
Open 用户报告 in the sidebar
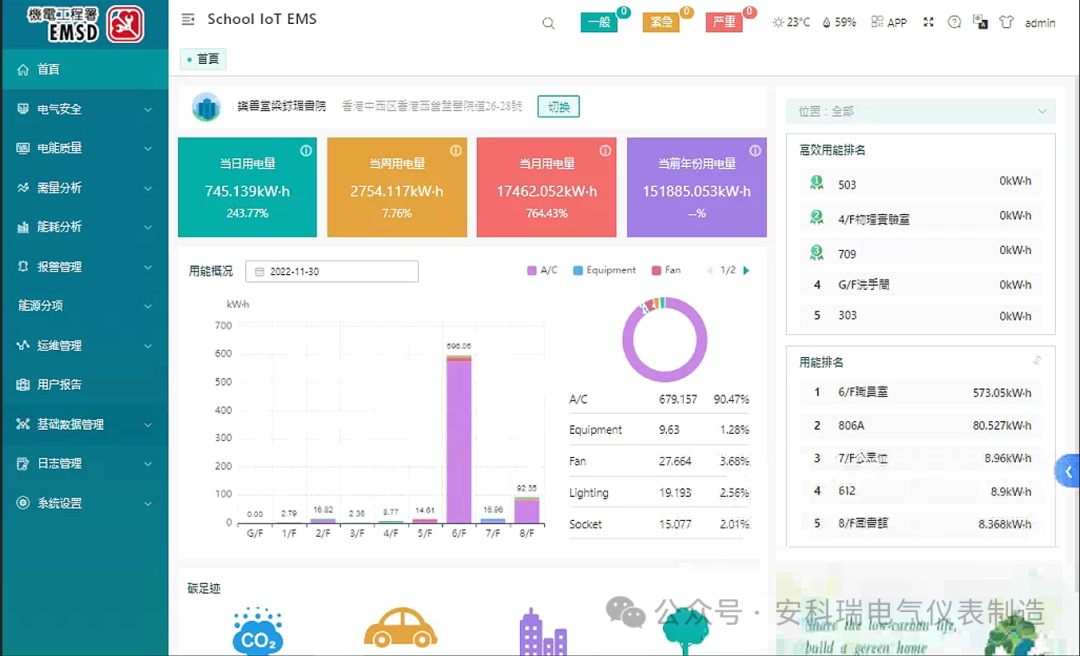(59, 384)
